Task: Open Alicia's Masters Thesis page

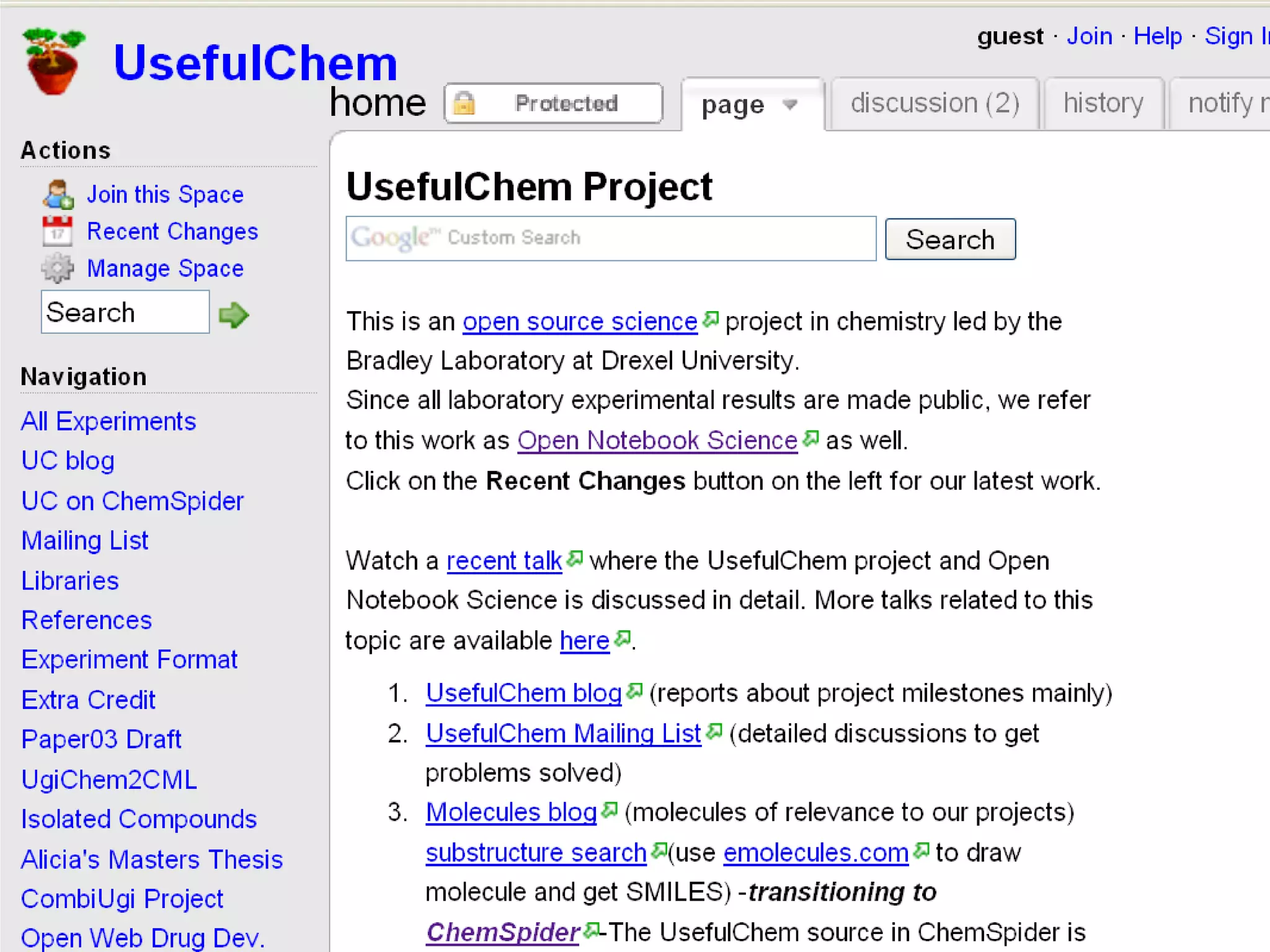Action: (152, 860)
